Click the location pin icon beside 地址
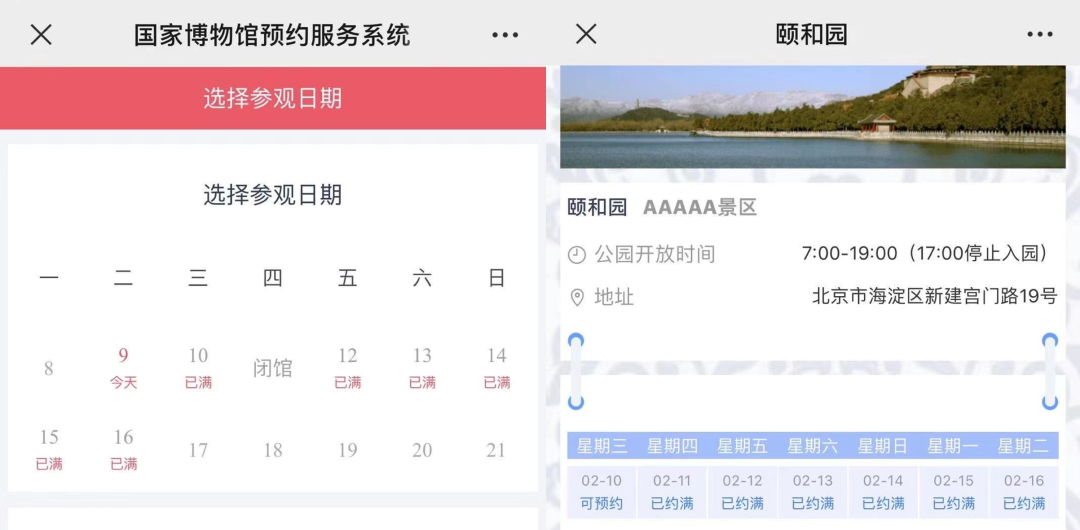 pos(577,298)
